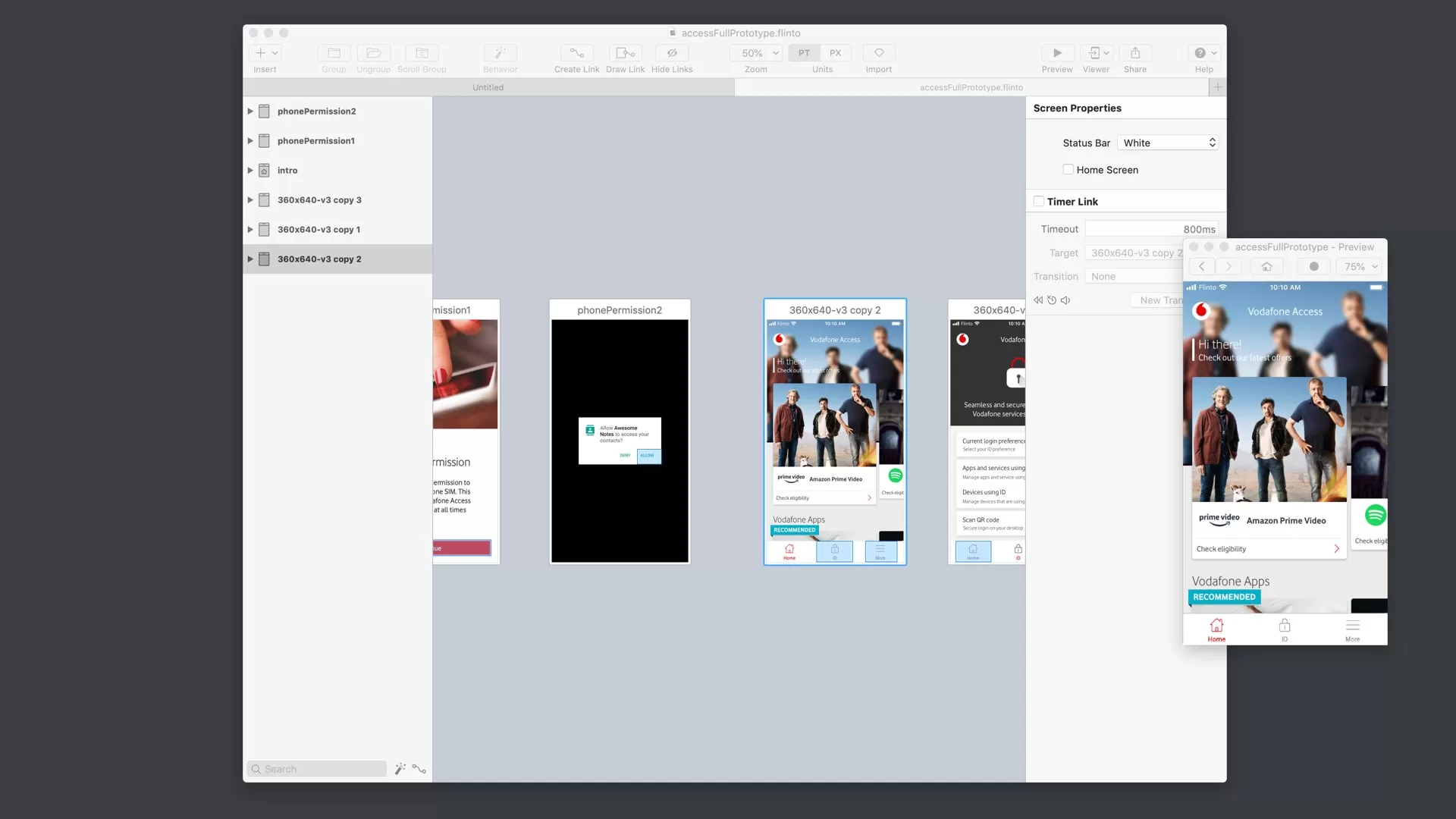Click the record button in Preview window
The height and width of the screenshot is (819, 1456).
click(x=1313, y=267)
